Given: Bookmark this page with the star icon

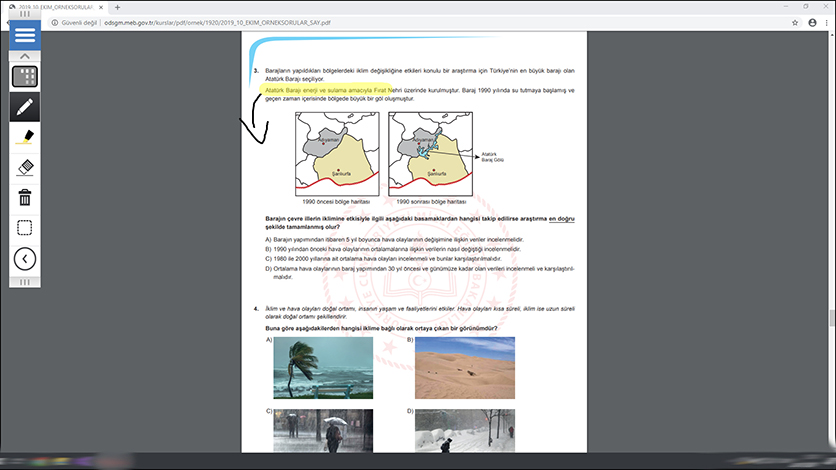Looking at the screenshot, I should (x=793, y=21).
